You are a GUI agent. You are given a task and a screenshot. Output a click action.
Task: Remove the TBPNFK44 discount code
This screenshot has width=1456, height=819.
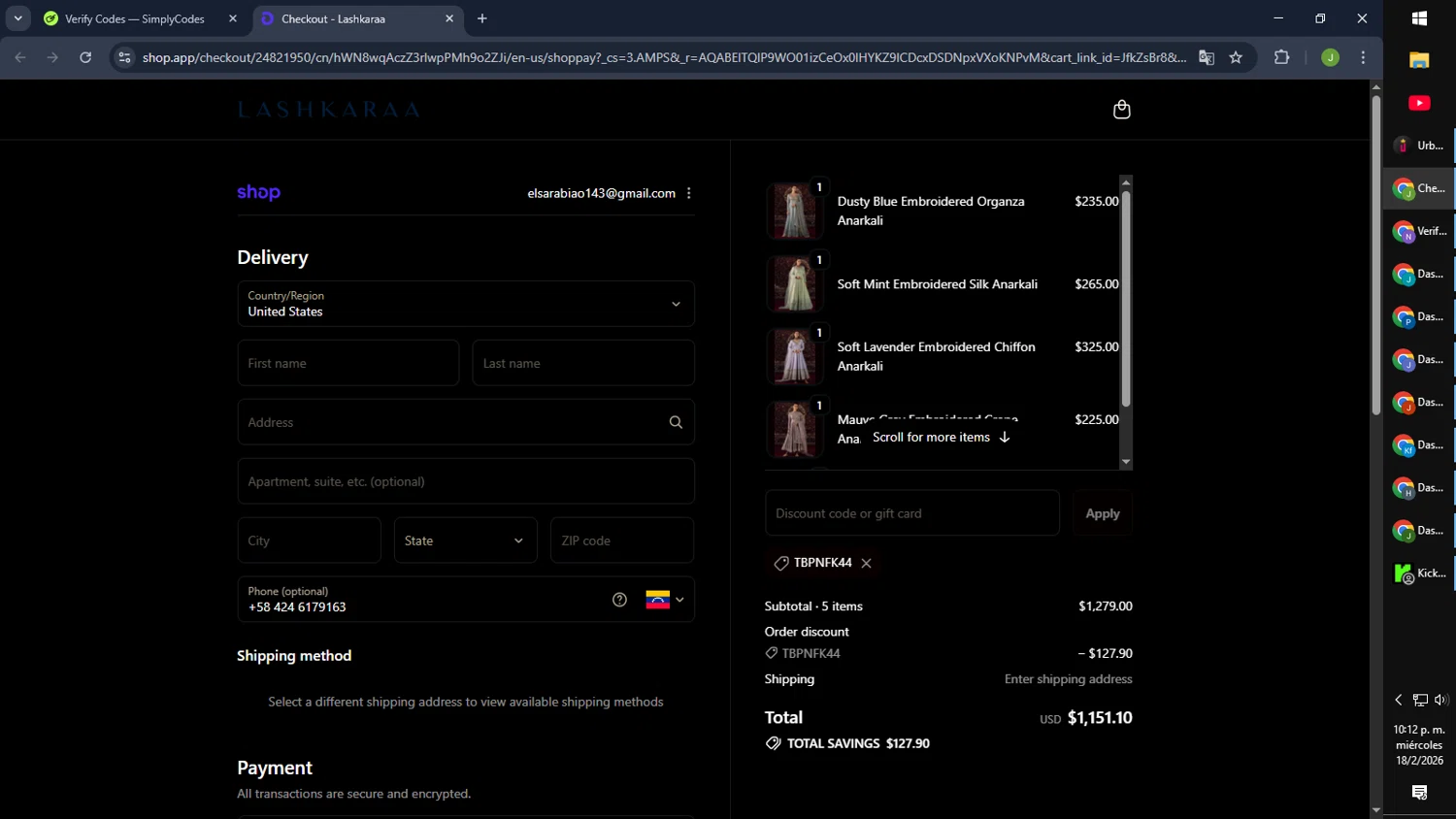866,563
